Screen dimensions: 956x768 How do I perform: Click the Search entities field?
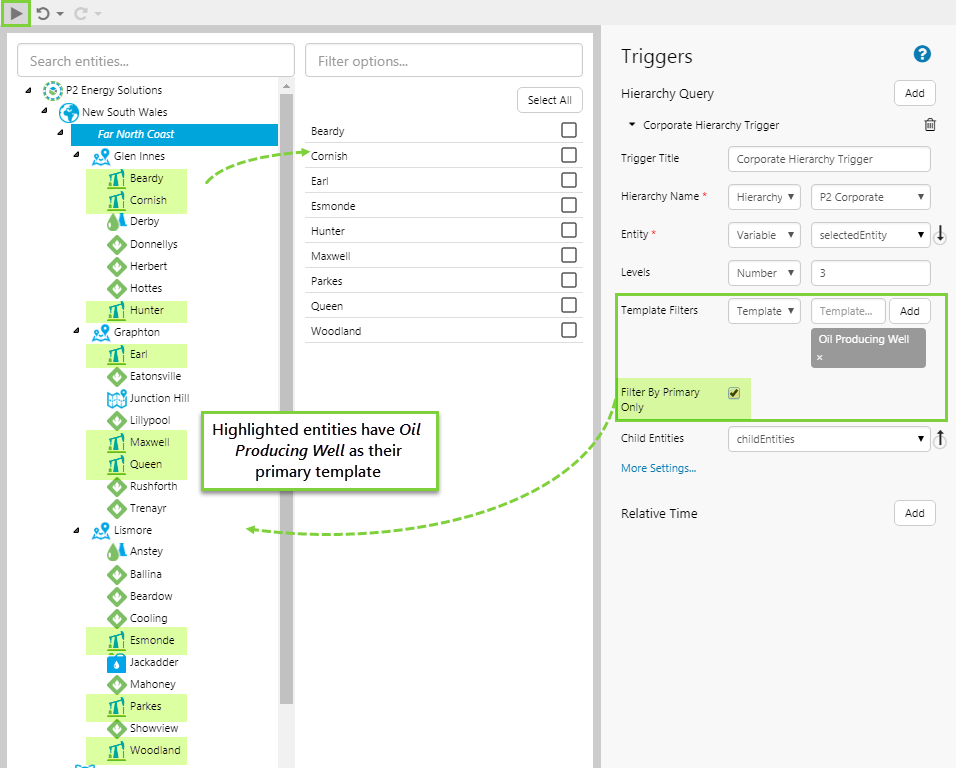[x=155, y=60]
